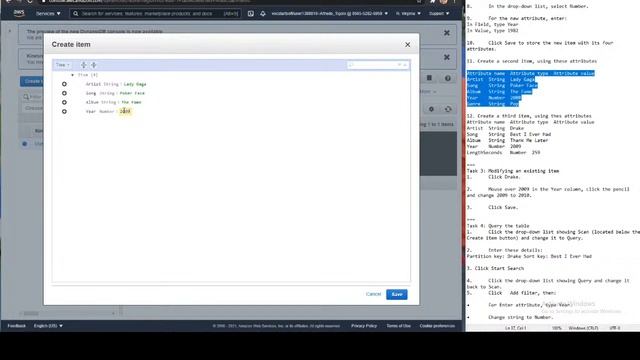The image size is (640, 360).
Task: Open the Privacy Policy link
Action: tap(364, 326)
